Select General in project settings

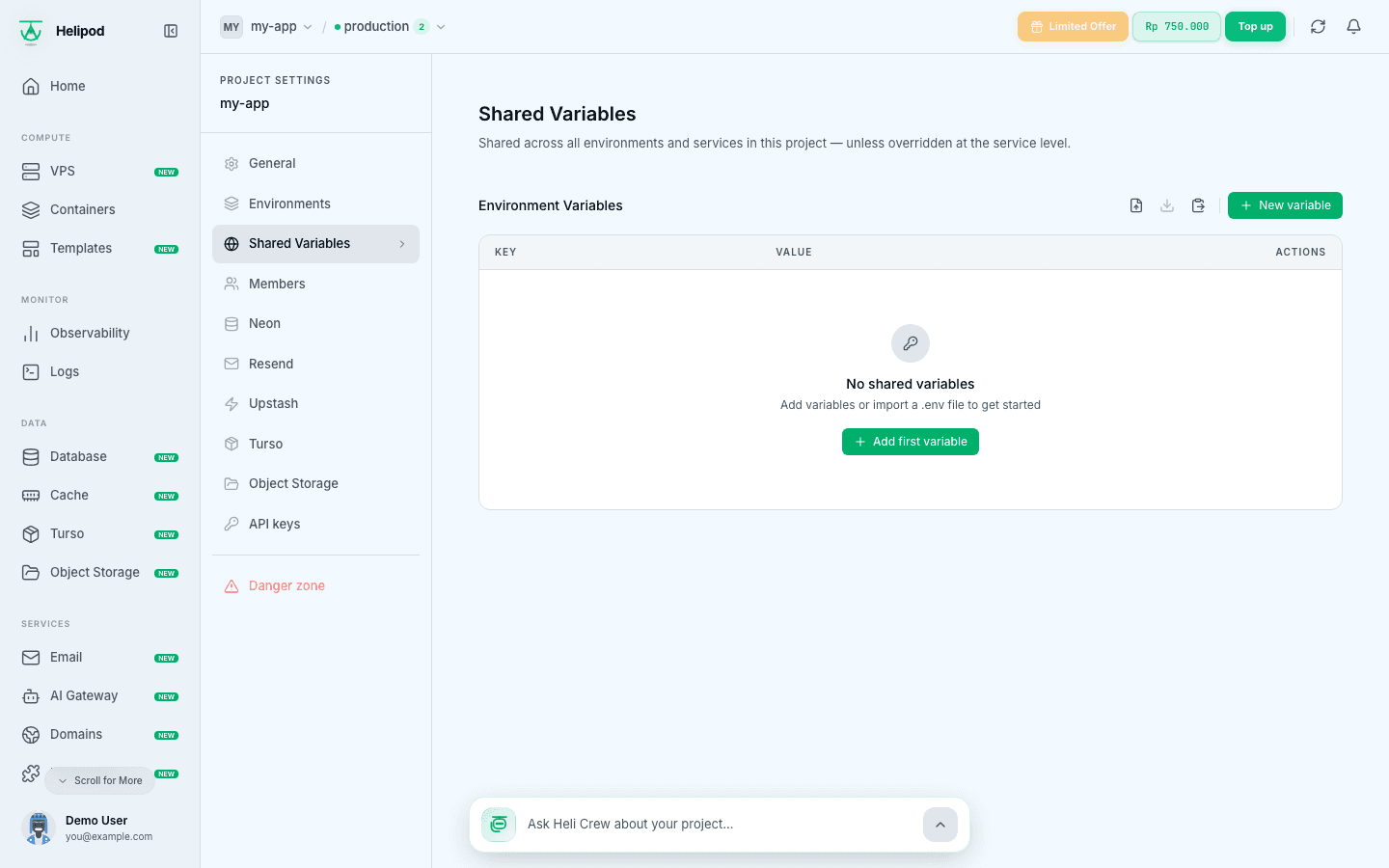tap(315, 163)
